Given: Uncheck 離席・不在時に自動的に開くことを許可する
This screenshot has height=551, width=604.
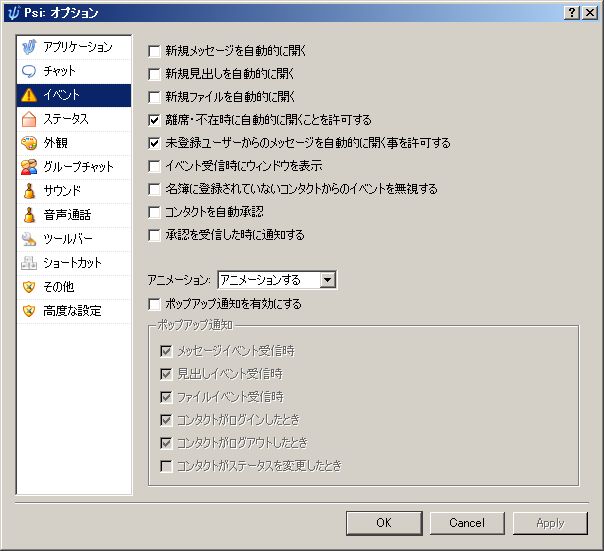Looking at the screenshot, I should [x=154, y=120].
